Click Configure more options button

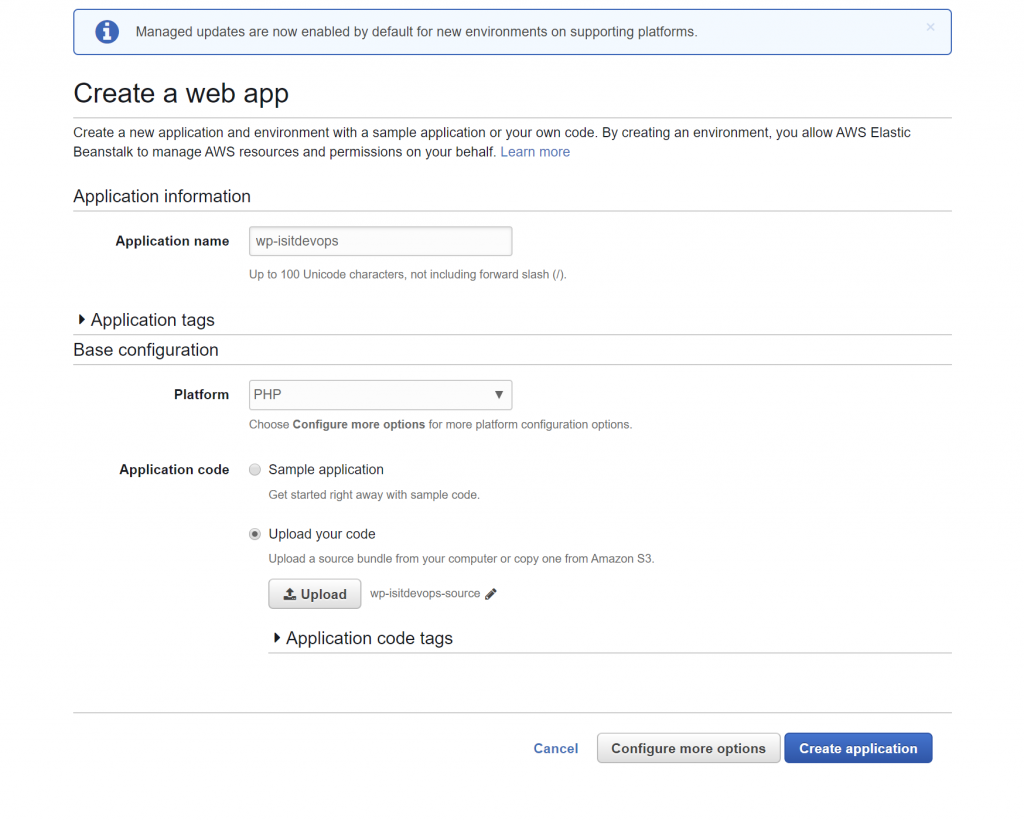tap(688, 748)
